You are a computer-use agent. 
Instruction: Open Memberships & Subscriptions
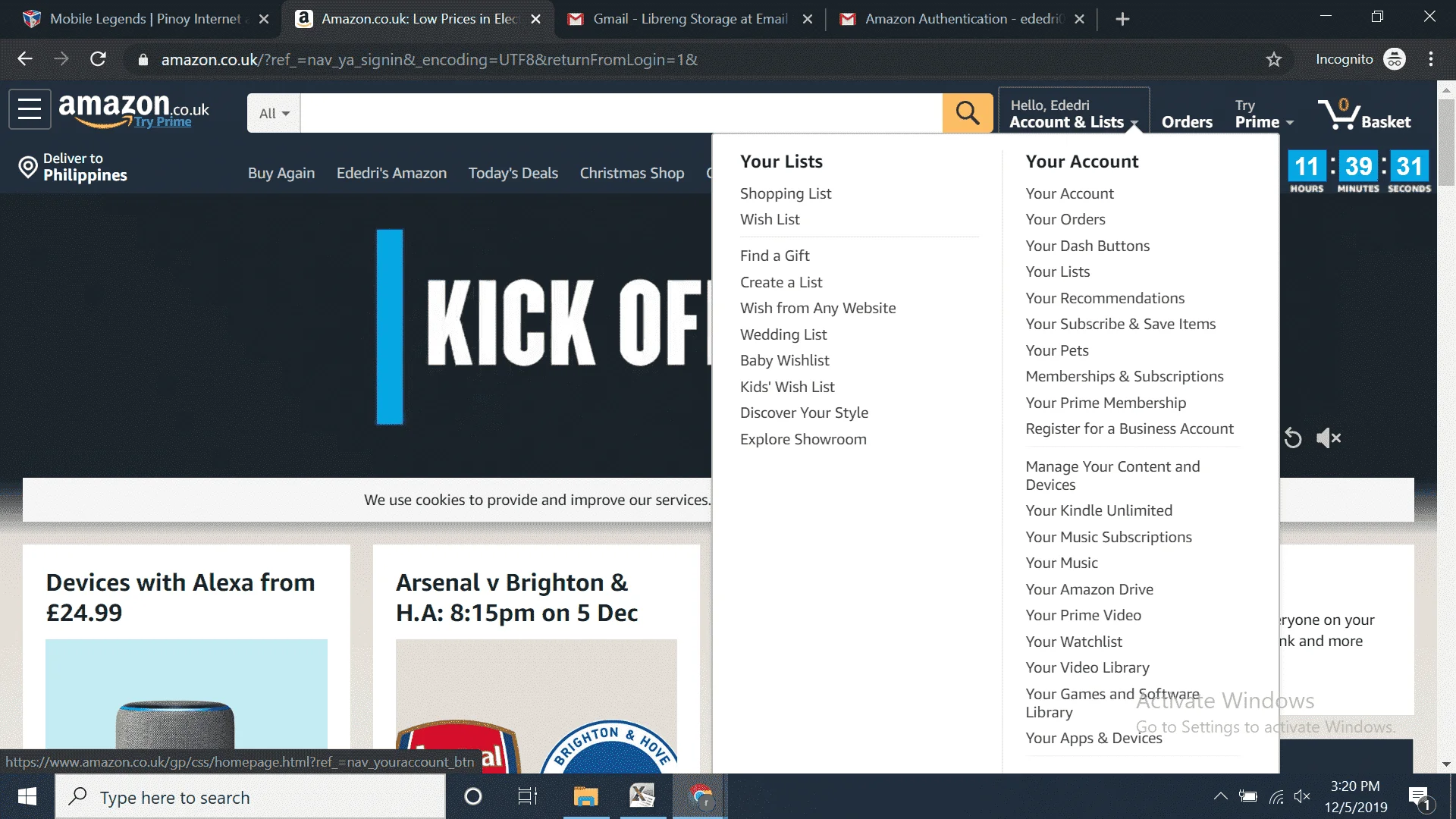coord(1125,376)
